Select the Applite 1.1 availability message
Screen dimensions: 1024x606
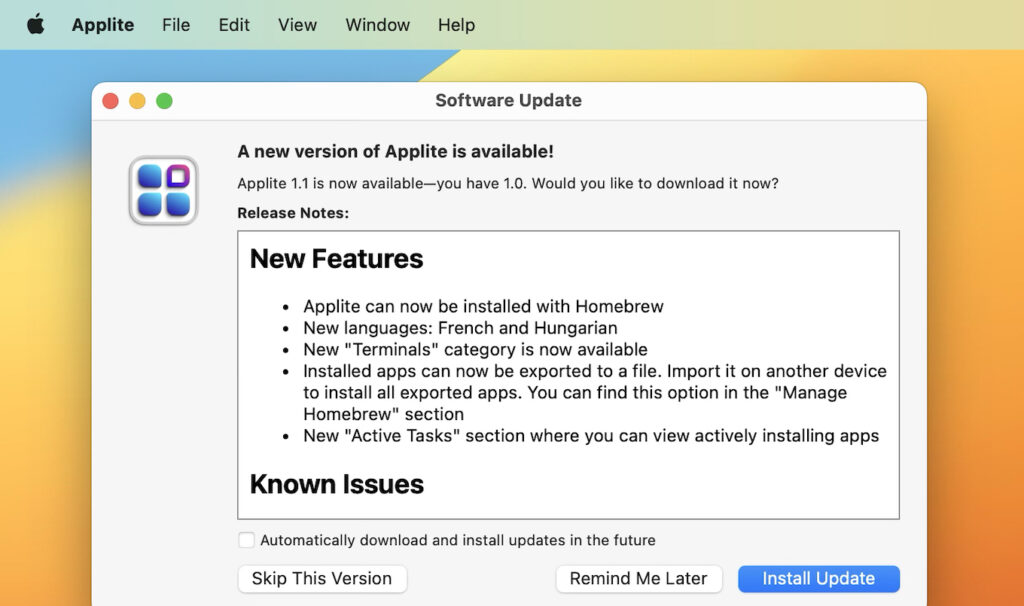507,184
